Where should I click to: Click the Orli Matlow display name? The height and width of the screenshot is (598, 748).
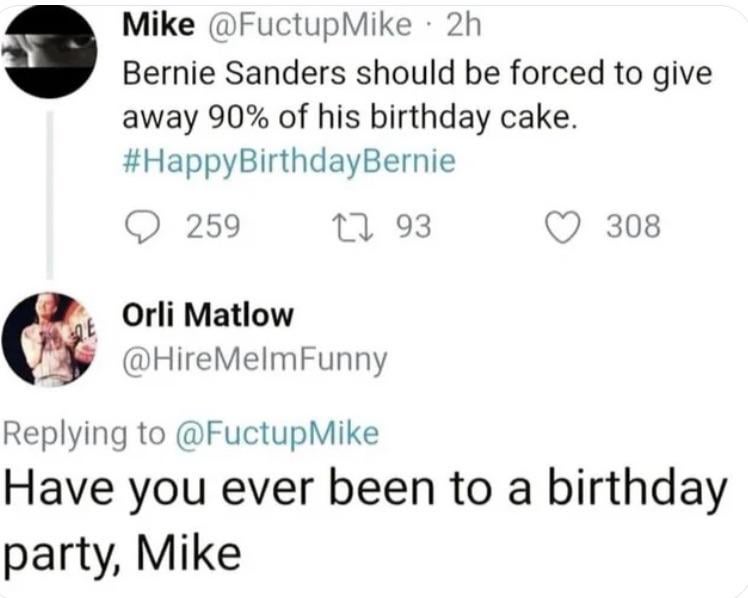(x=207, y=316)
